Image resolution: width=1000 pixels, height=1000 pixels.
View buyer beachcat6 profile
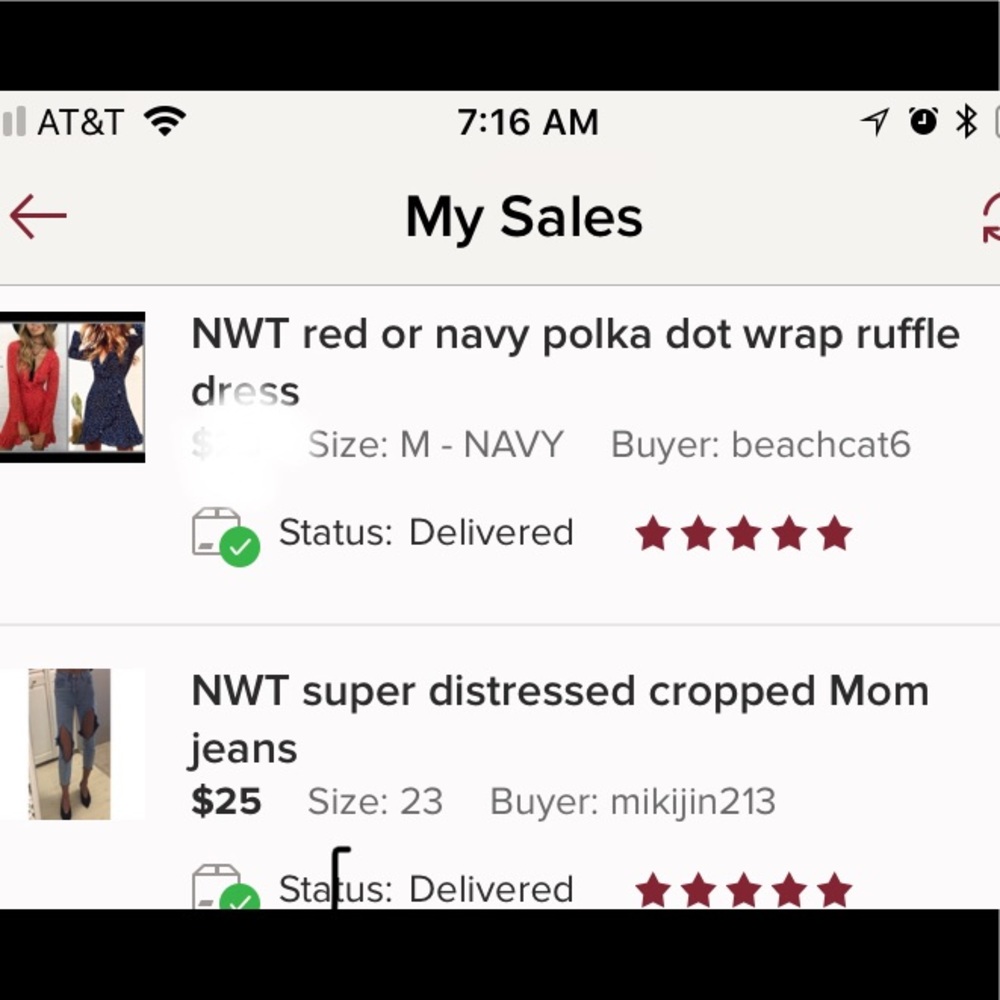761,445
